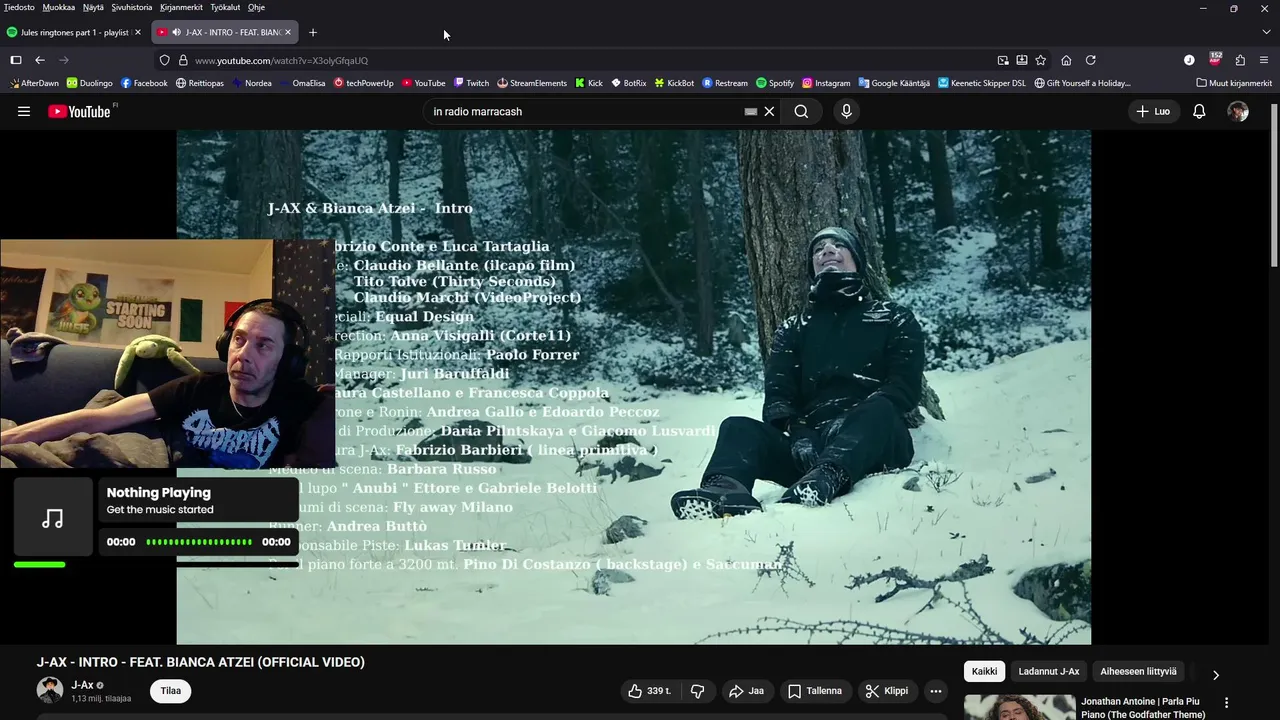Save video with Tallenna button
The width and height of the screenshot is (1280, 720).
click(x=814, y=691)
